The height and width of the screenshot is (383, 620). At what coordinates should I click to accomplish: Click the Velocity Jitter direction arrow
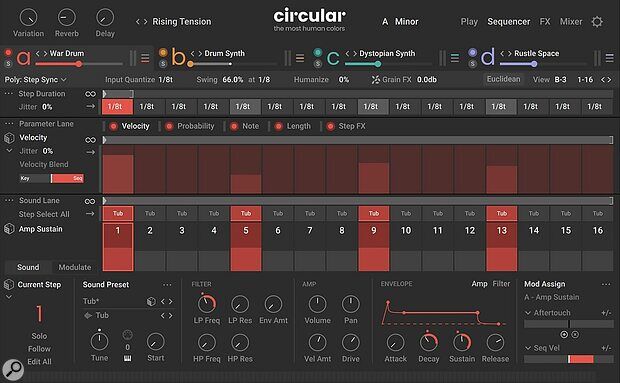point(91,152)
